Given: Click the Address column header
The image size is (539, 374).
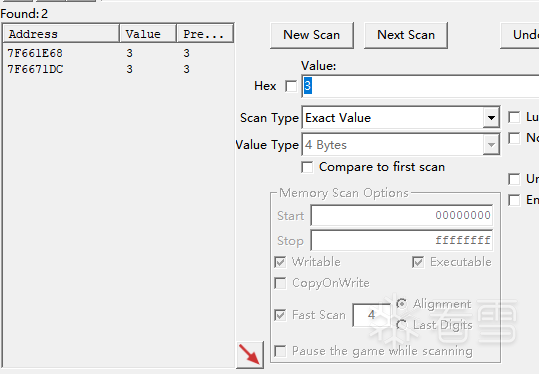Looking at the screenshot, I should 61,34.
